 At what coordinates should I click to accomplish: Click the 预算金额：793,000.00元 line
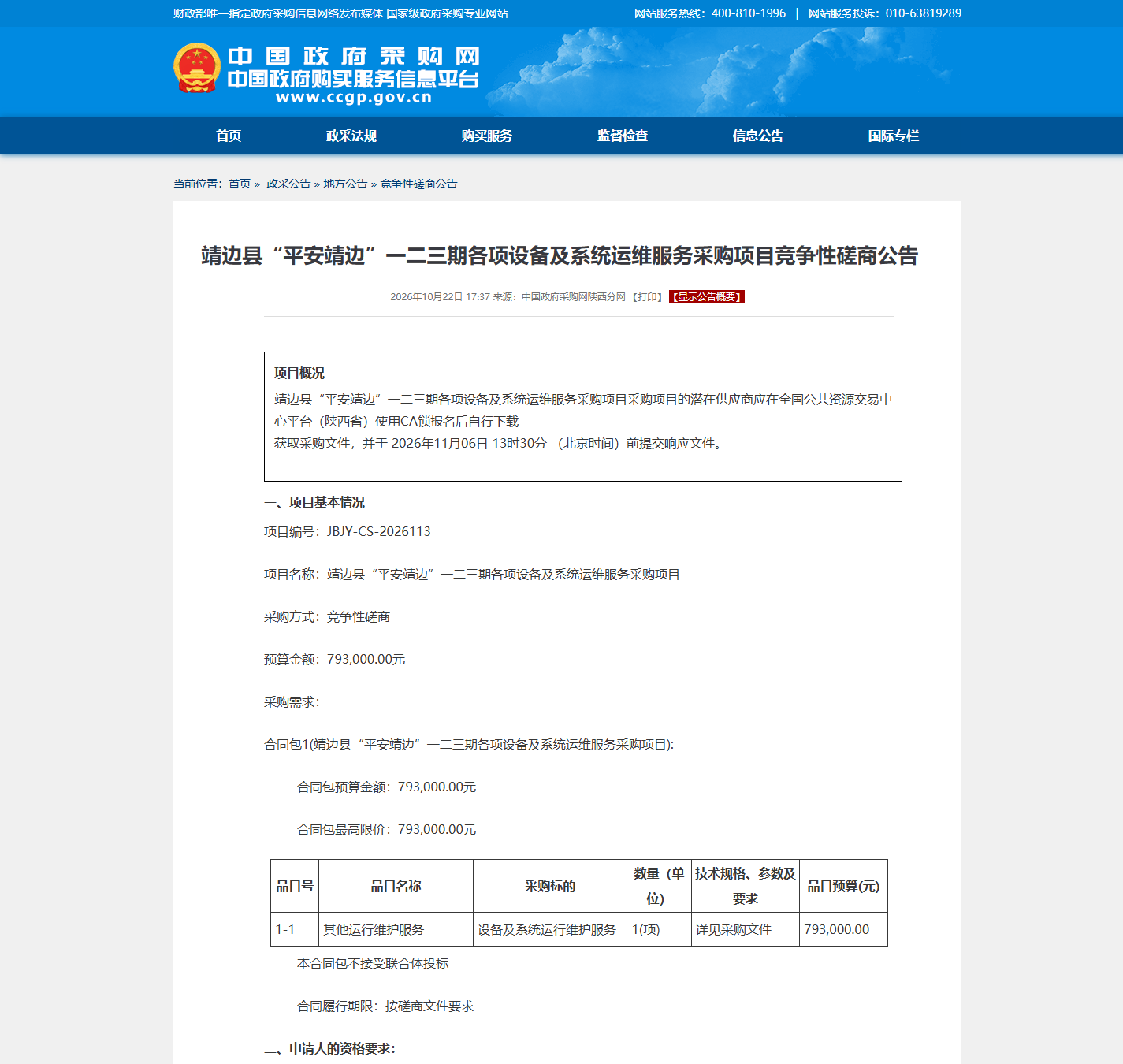335,659
